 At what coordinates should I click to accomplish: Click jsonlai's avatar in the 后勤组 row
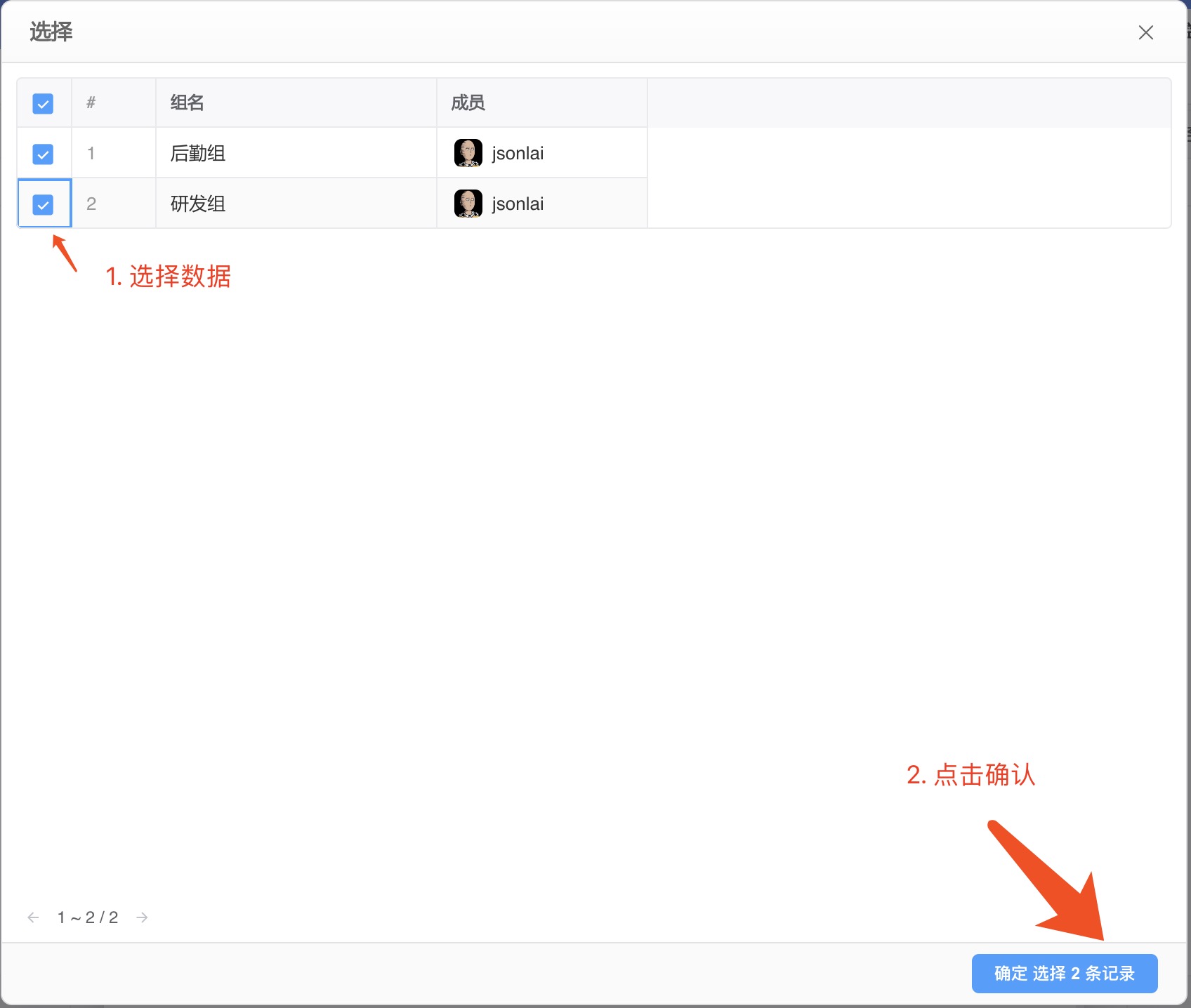click(467, 152)
